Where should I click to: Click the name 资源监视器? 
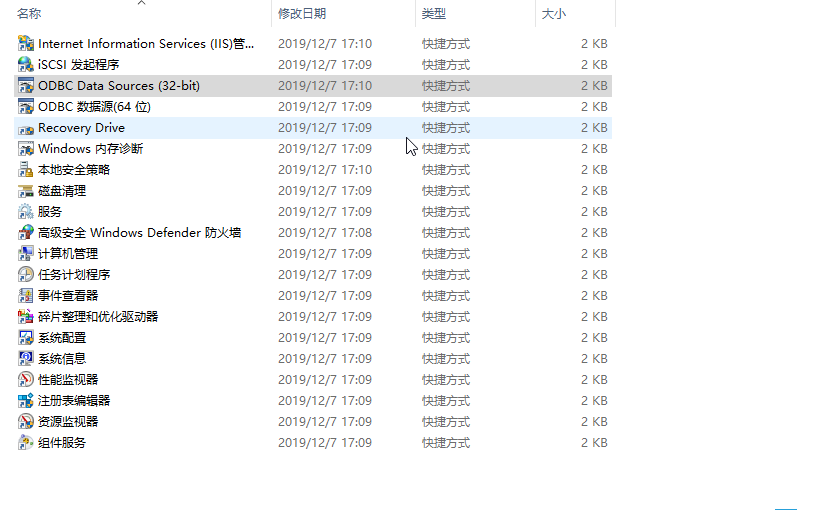(68, 422)
